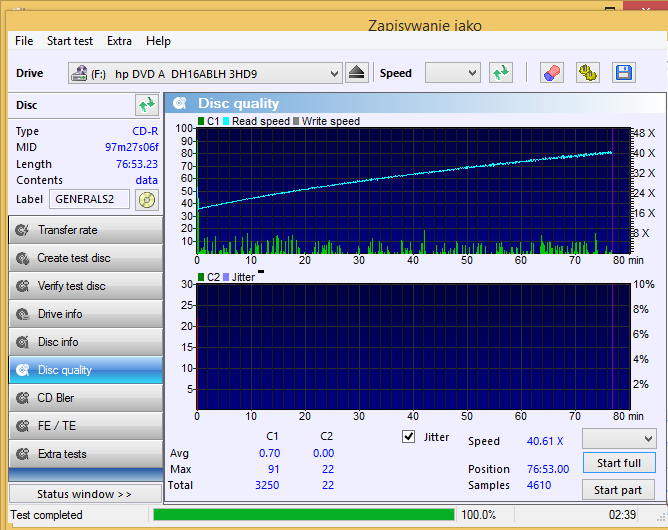The width and height of the screenshot is (668, 530).
Task: Uncheck the Jitter checkbox
Action: point(409,437)
